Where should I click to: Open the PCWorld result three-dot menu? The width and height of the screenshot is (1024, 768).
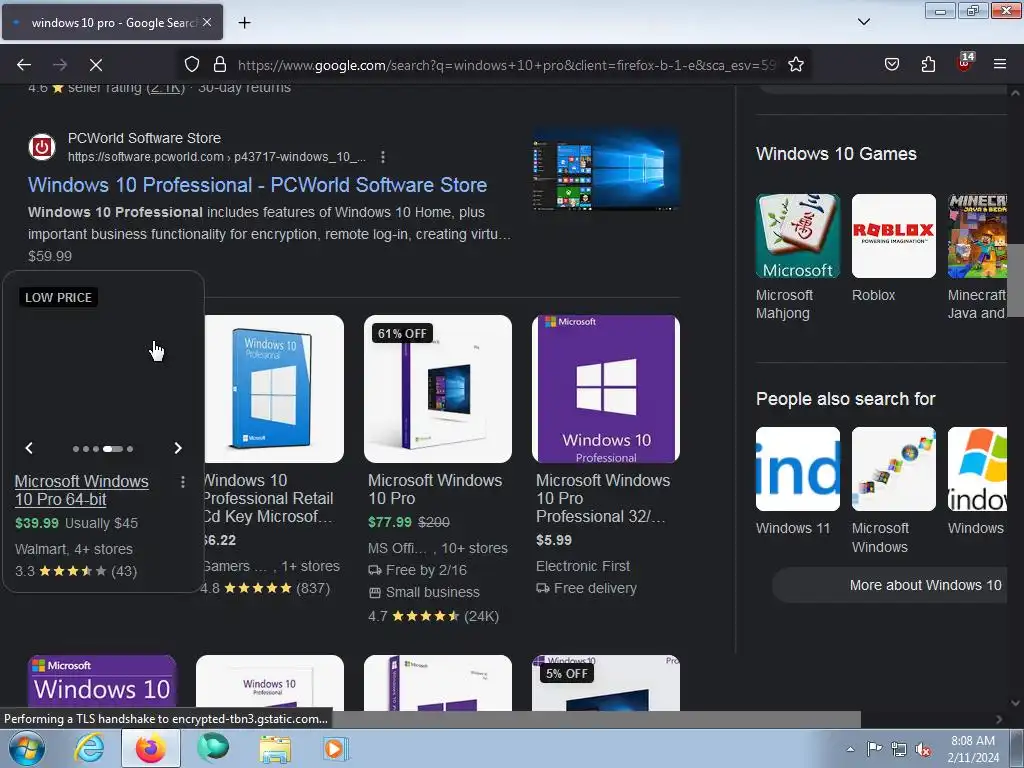(x=383, y=157)
